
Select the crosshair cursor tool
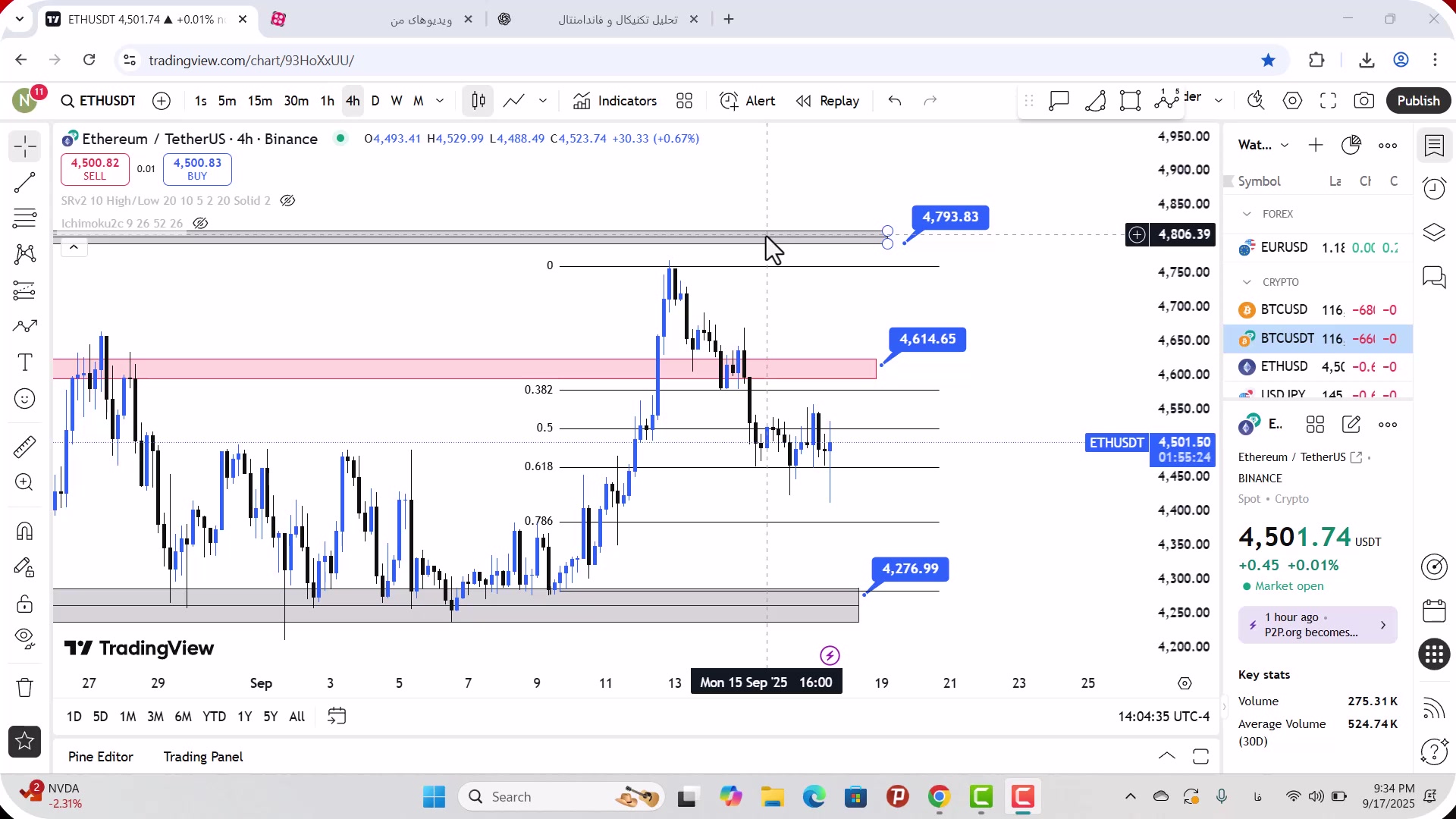[x=24, y=146]
